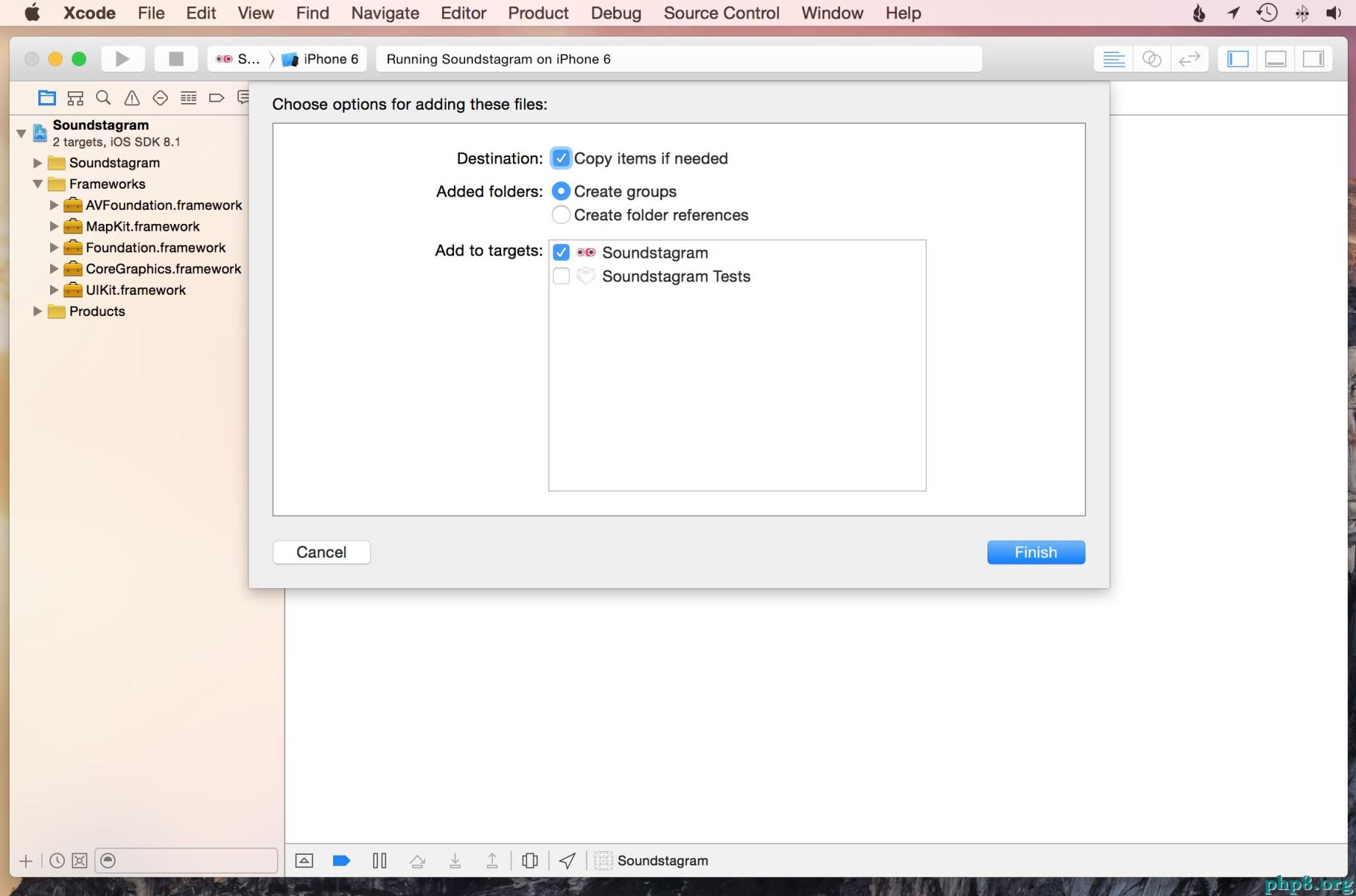Show the Symbol navigator hierarchy icon
The width and height of the screenshot is (1356, 896).
(75, 98)
